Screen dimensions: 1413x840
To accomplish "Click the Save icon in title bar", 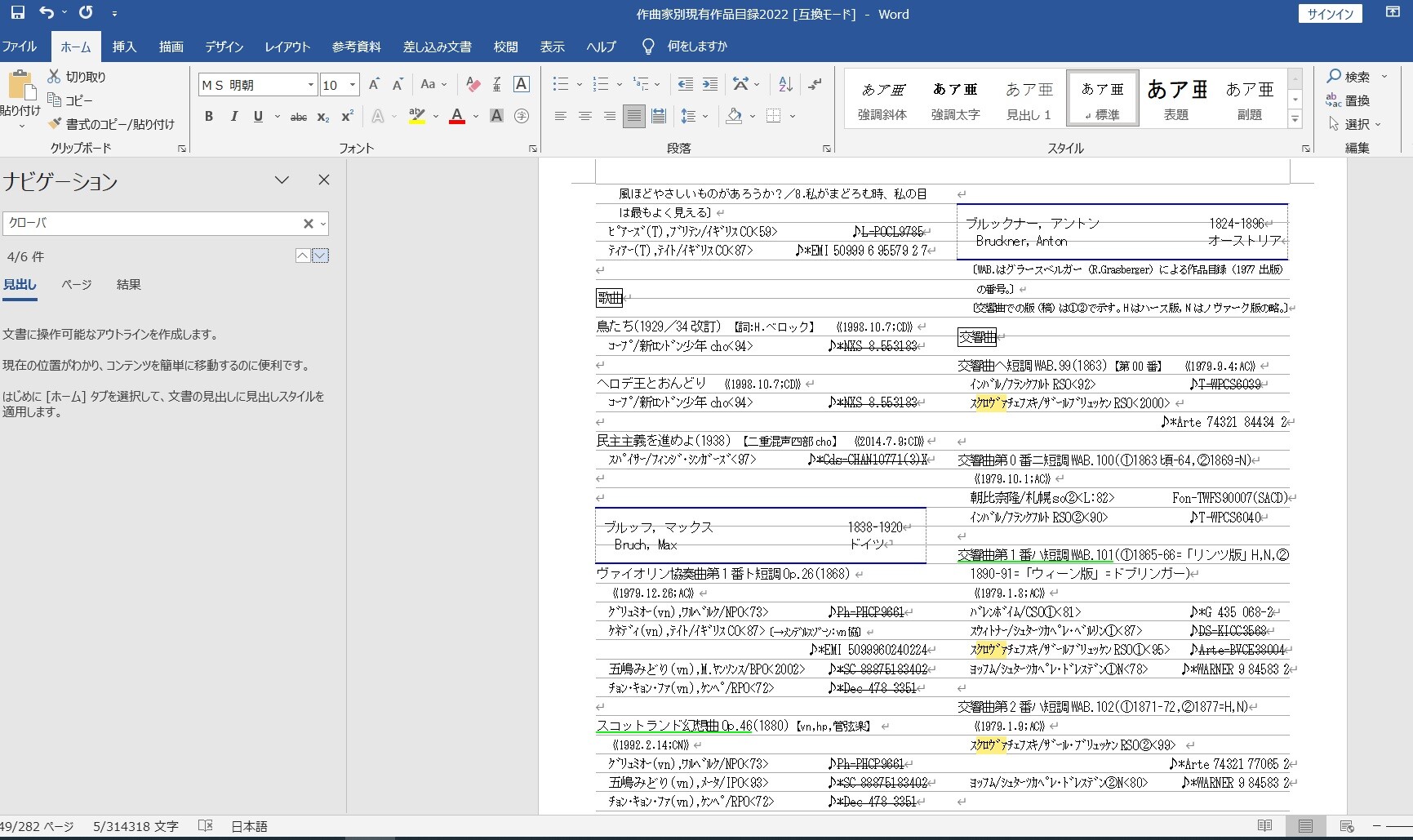I will [17, 13].
